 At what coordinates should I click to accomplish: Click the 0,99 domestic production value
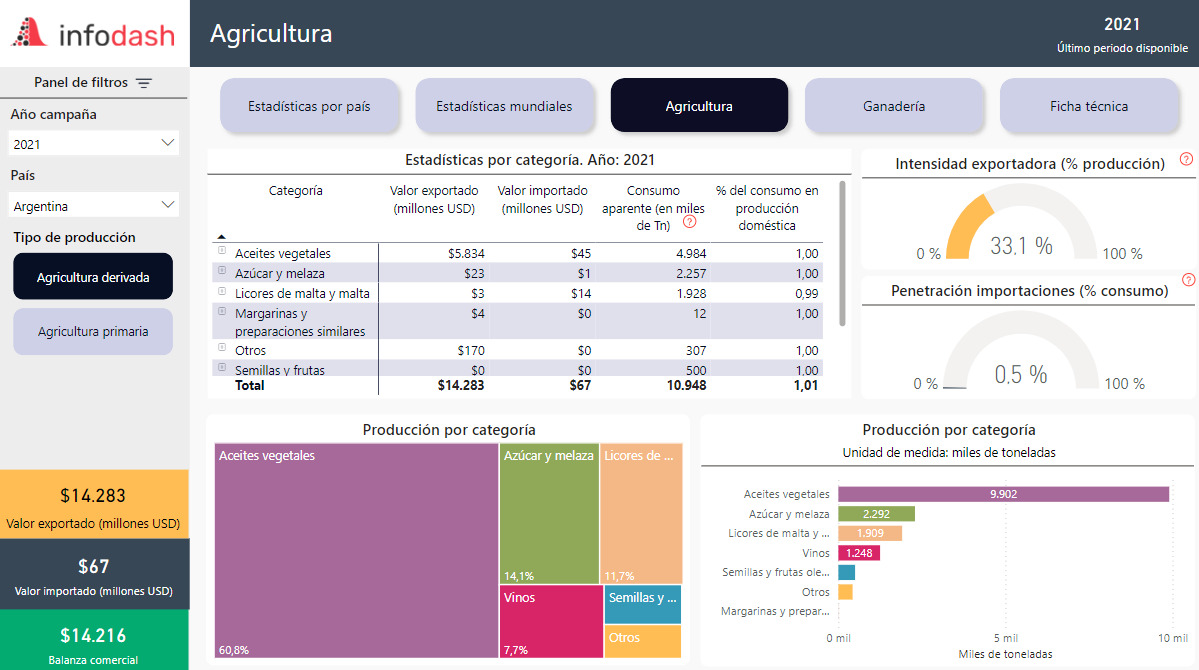tap(807, 294)
